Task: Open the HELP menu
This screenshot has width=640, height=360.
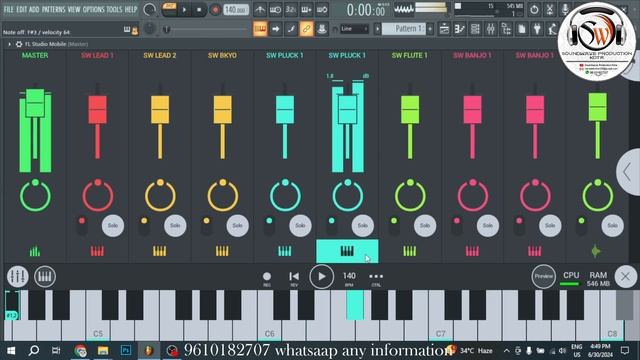Action: [x=131, y=9]
